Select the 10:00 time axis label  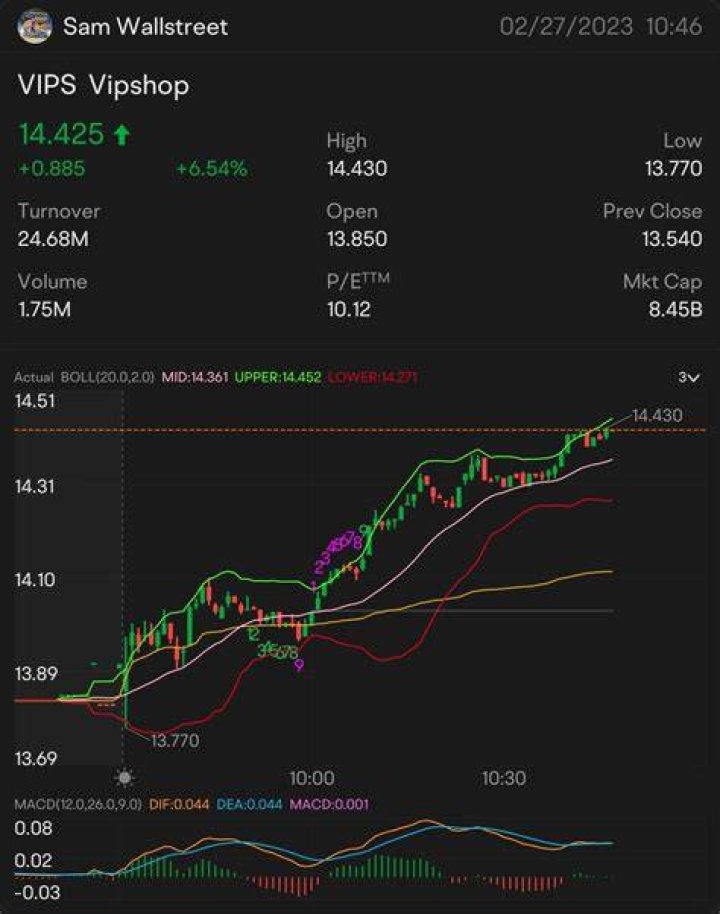point(312,778)
